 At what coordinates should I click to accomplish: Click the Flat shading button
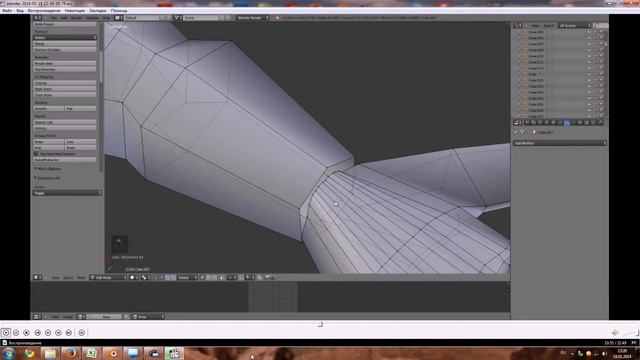tap(80, 109)
